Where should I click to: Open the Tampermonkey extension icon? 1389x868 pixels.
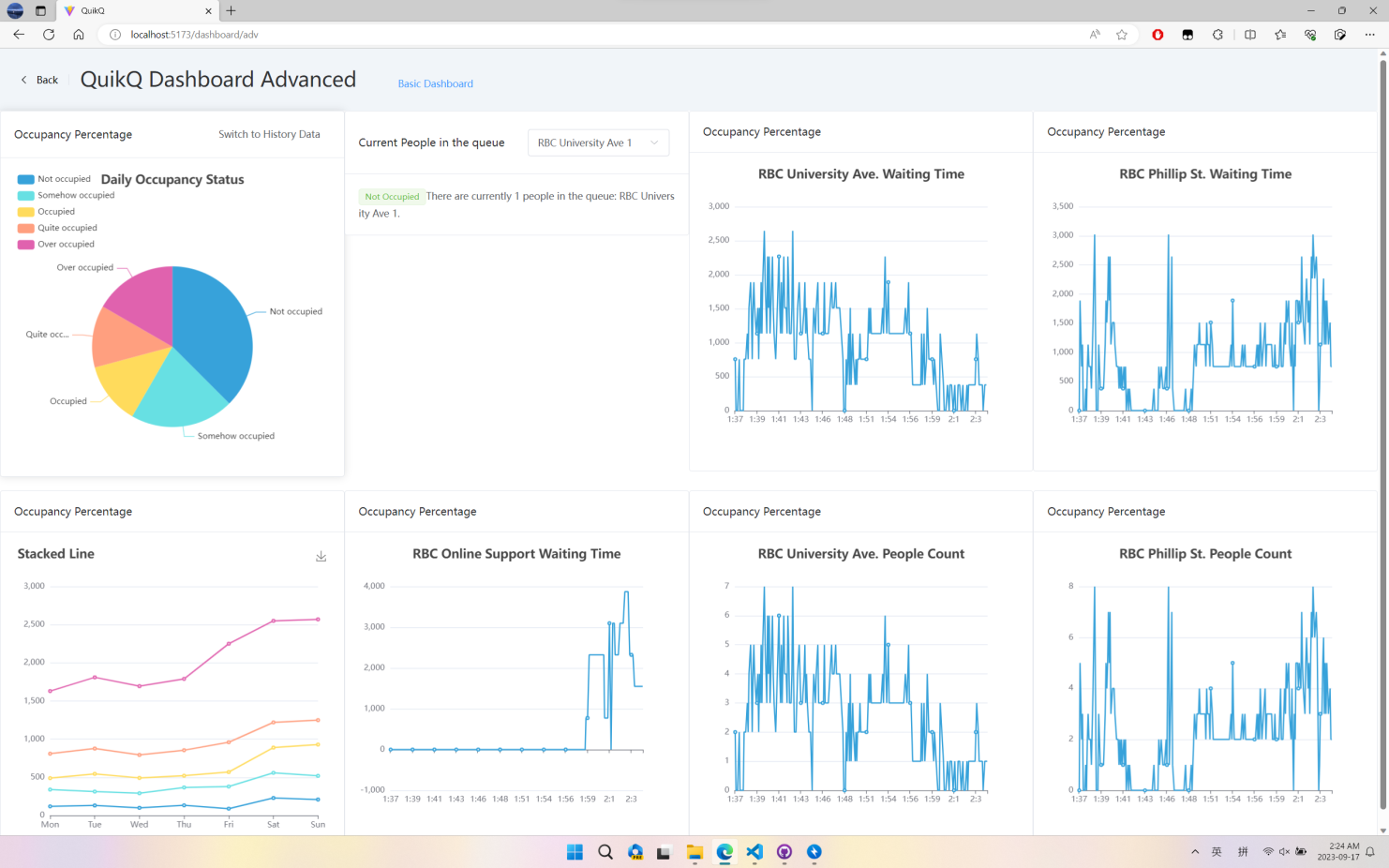pyautogui.click(x=1187, y=35)
